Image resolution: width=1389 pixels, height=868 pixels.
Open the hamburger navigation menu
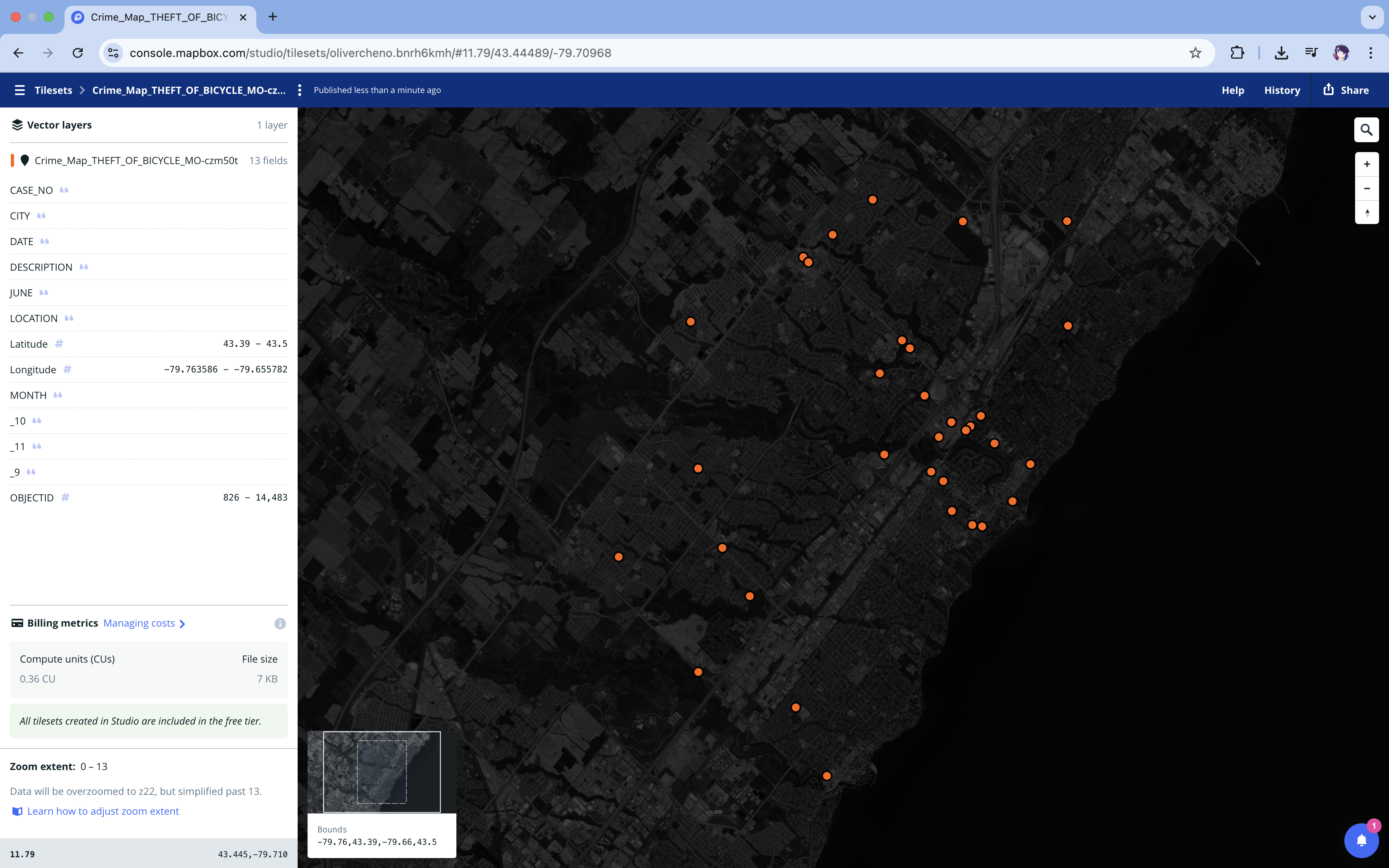19,90
